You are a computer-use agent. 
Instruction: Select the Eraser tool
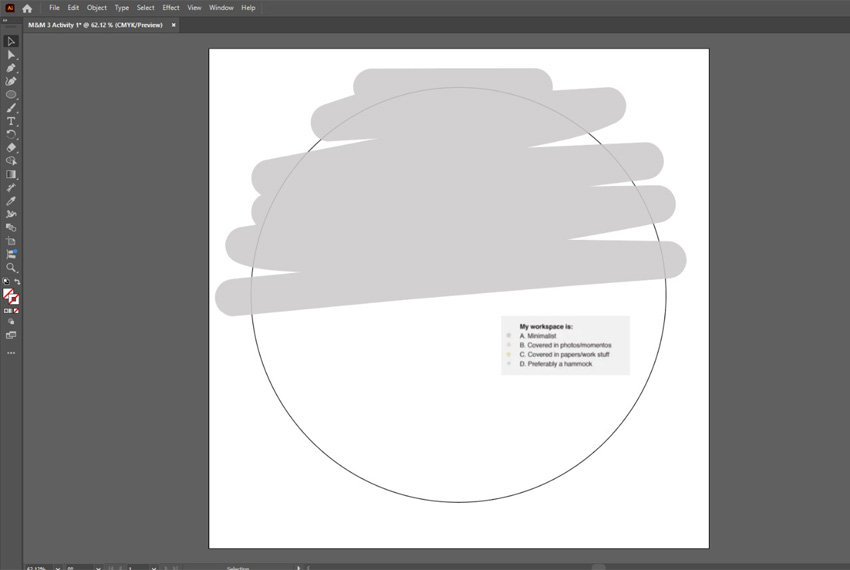coord(11,148)
